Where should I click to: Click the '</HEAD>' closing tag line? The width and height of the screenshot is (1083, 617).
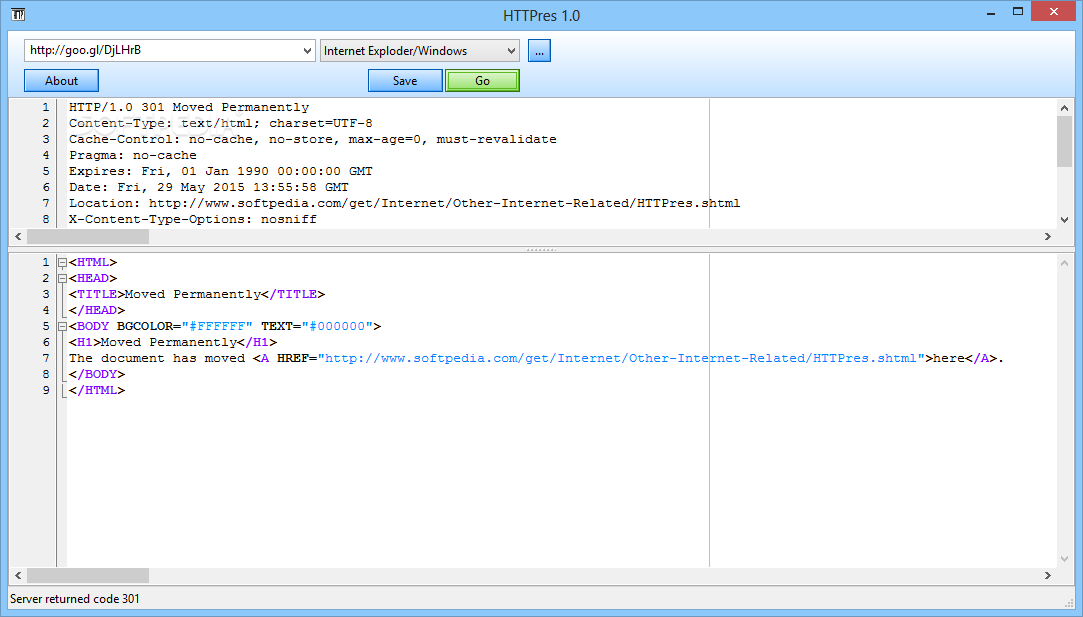coord(97,310)
